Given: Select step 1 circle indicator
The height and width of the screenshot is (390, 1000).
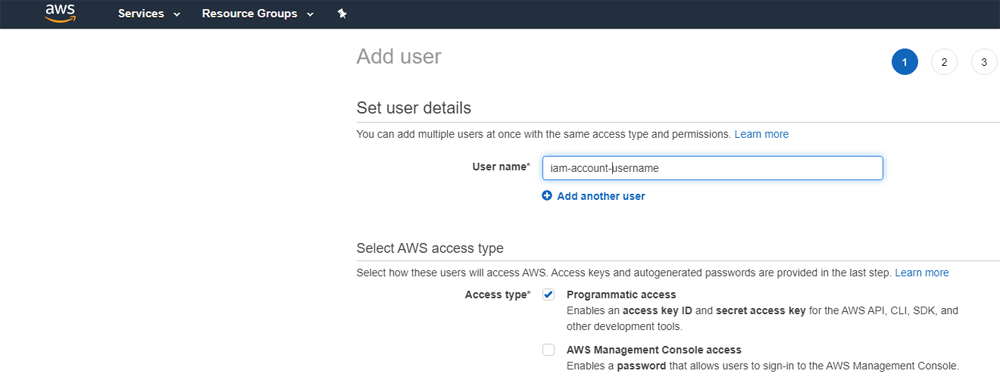Looking at the screenshot, I should 904,62.
